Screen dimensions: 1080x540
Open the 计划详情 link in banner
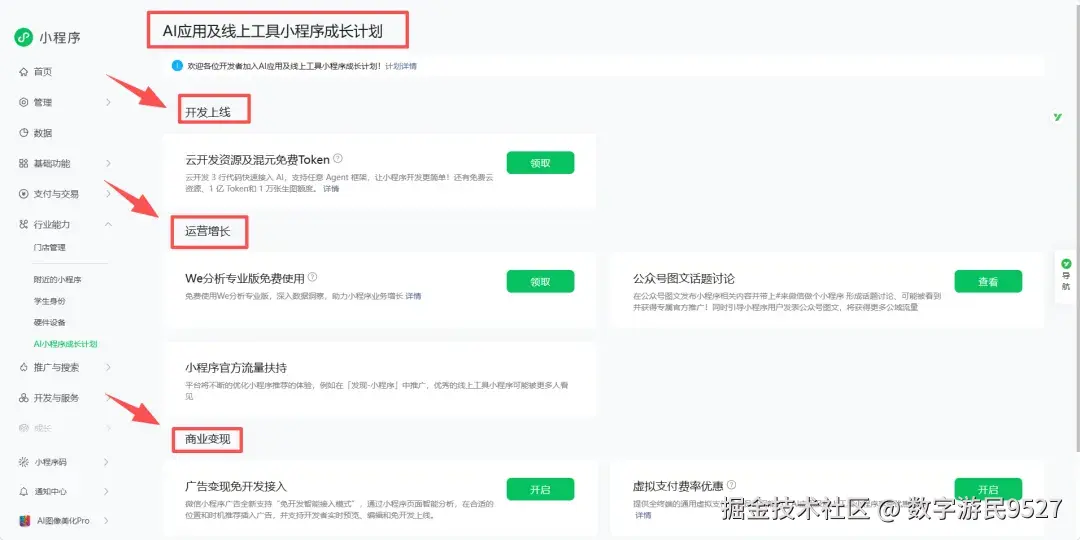coord(401,66)
